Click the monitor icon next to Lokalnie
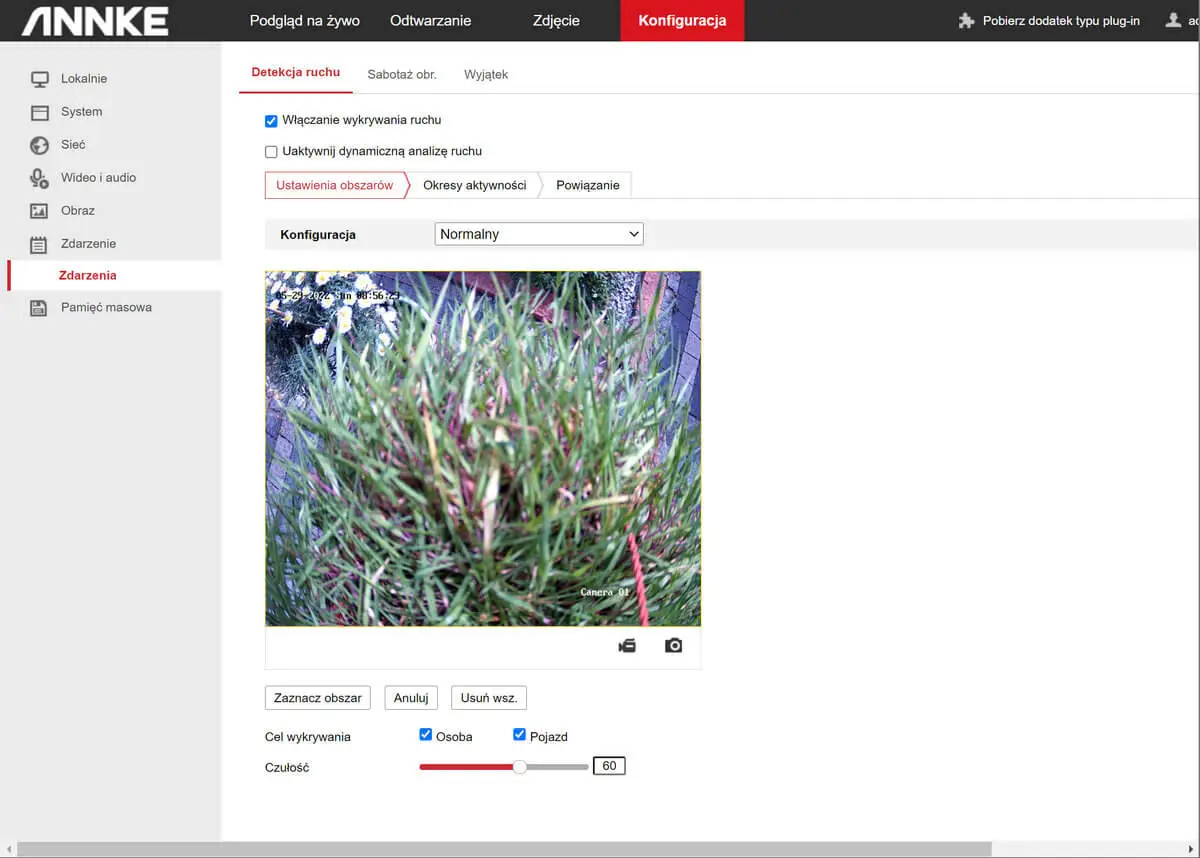Screen dimensions: 1200x858 (40, 79)
